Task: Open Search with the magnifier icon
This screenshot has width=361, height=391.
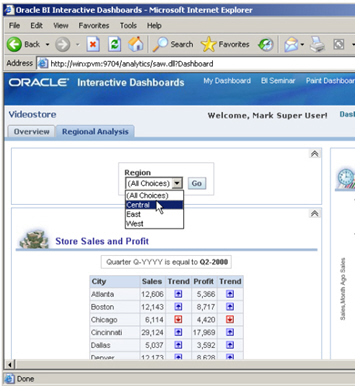Action: coord(160,44)
